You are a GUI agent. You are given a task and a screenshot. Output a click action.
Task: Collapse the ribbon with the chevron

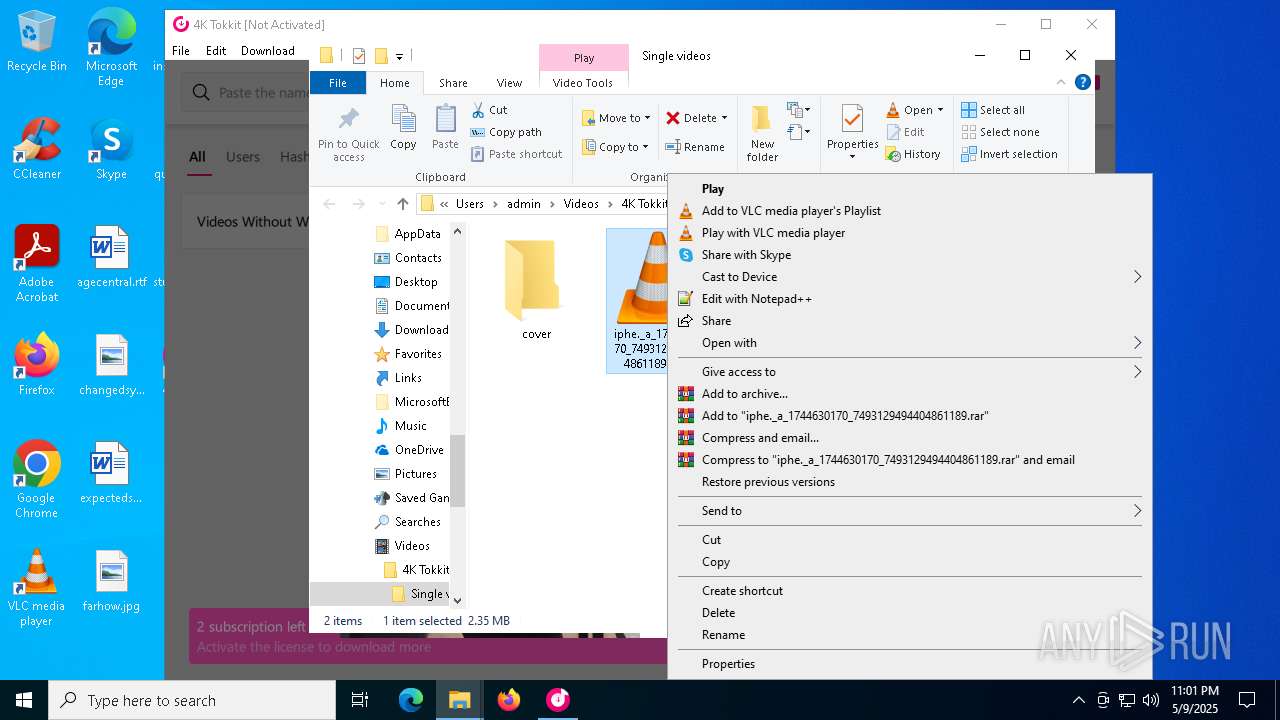[x=1061, y=83]
